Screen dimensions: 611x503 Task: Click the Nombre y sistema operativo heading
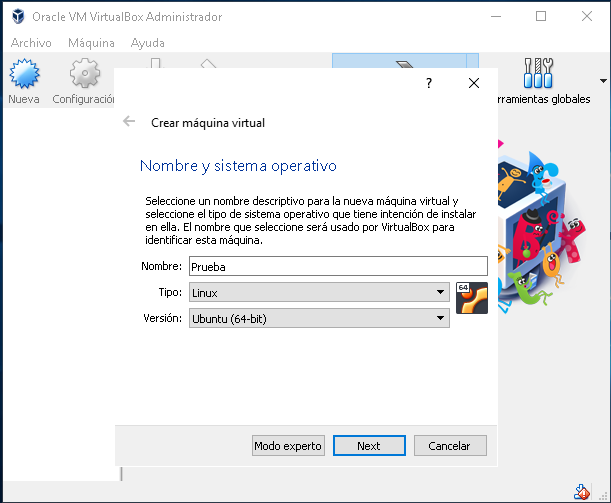point(238,166)
